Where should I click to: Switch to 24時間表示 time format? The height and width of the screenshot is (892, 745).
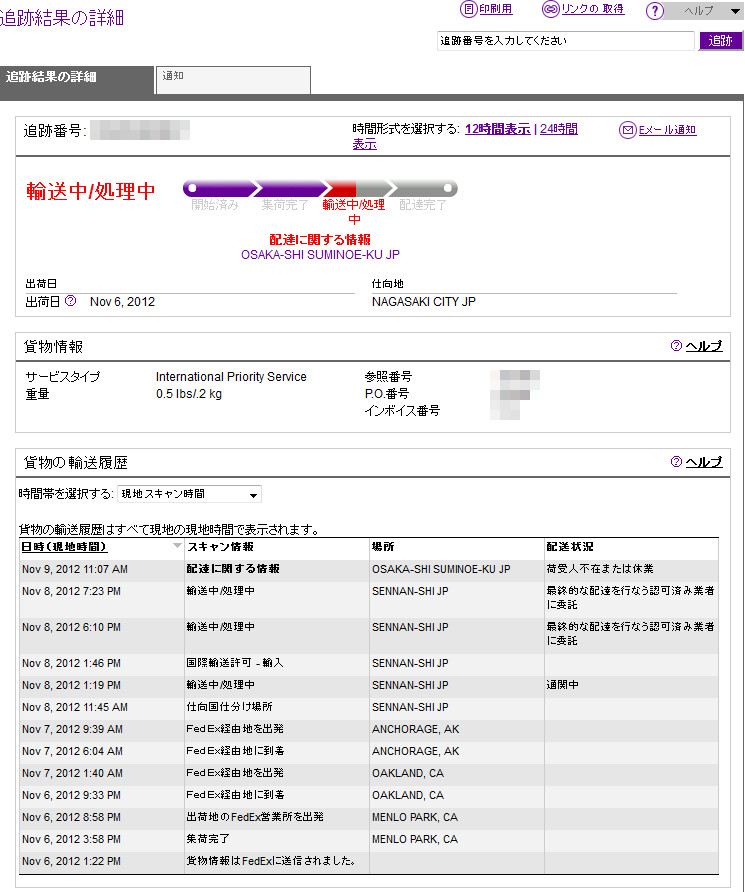558,129
